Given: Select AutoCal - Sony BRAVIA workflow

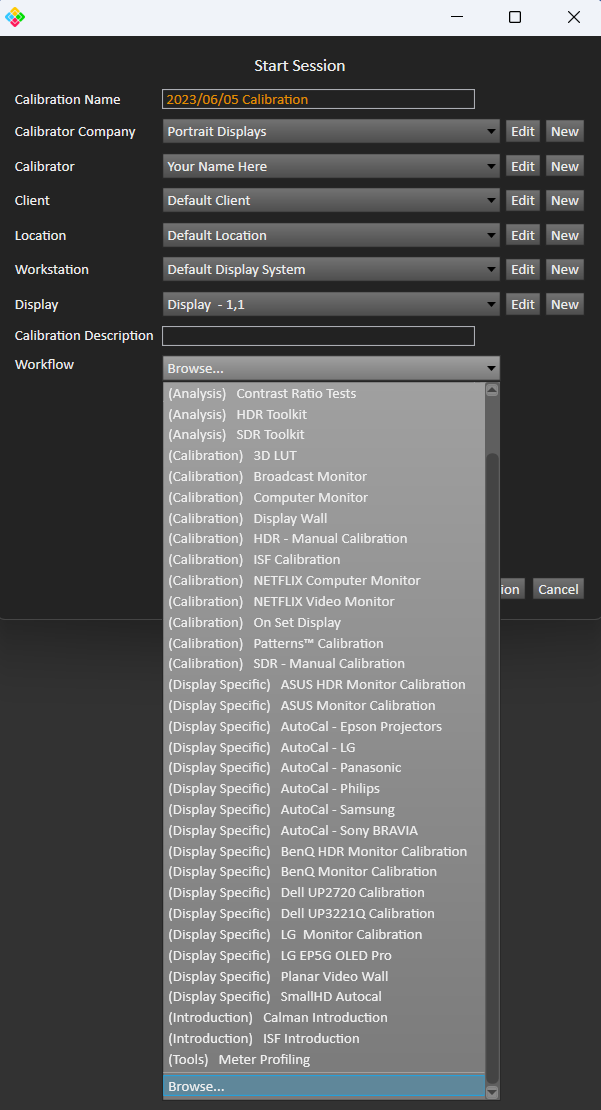Looking at the screenshot, I should 324,830.
